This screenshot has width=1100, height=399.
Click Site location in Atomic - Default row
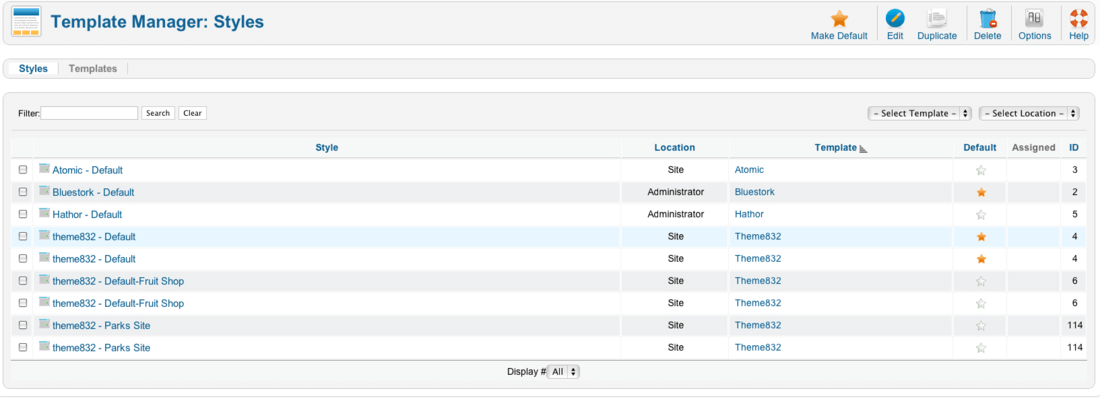tap(676, 170)
